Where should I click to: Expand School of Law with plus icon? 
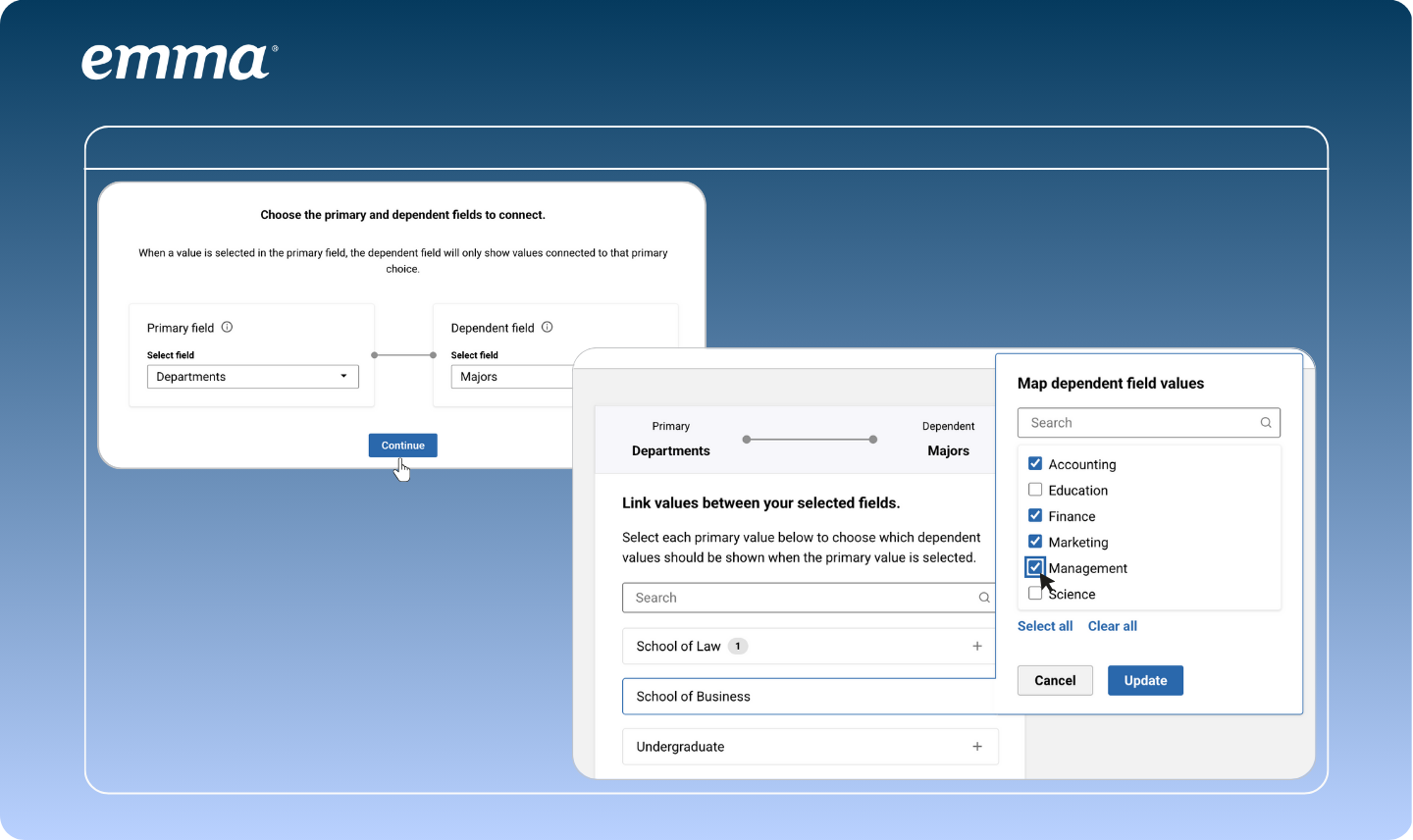[977, 646]
